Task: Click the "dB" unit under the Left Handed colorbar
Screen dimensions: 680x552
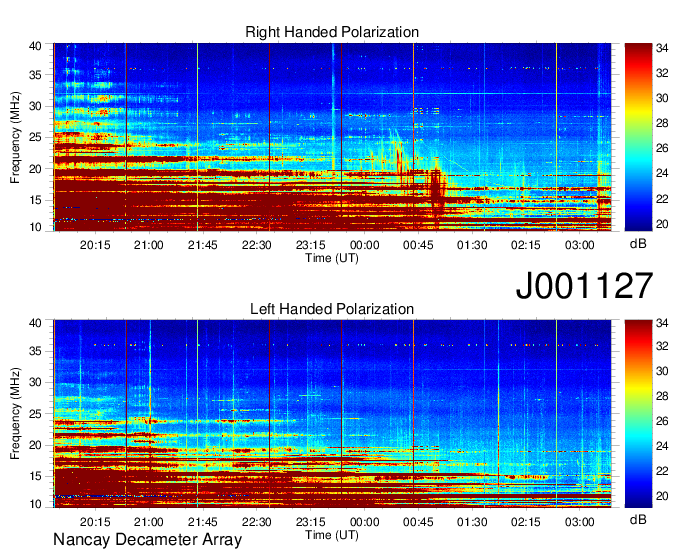Action: coord(638,520)
